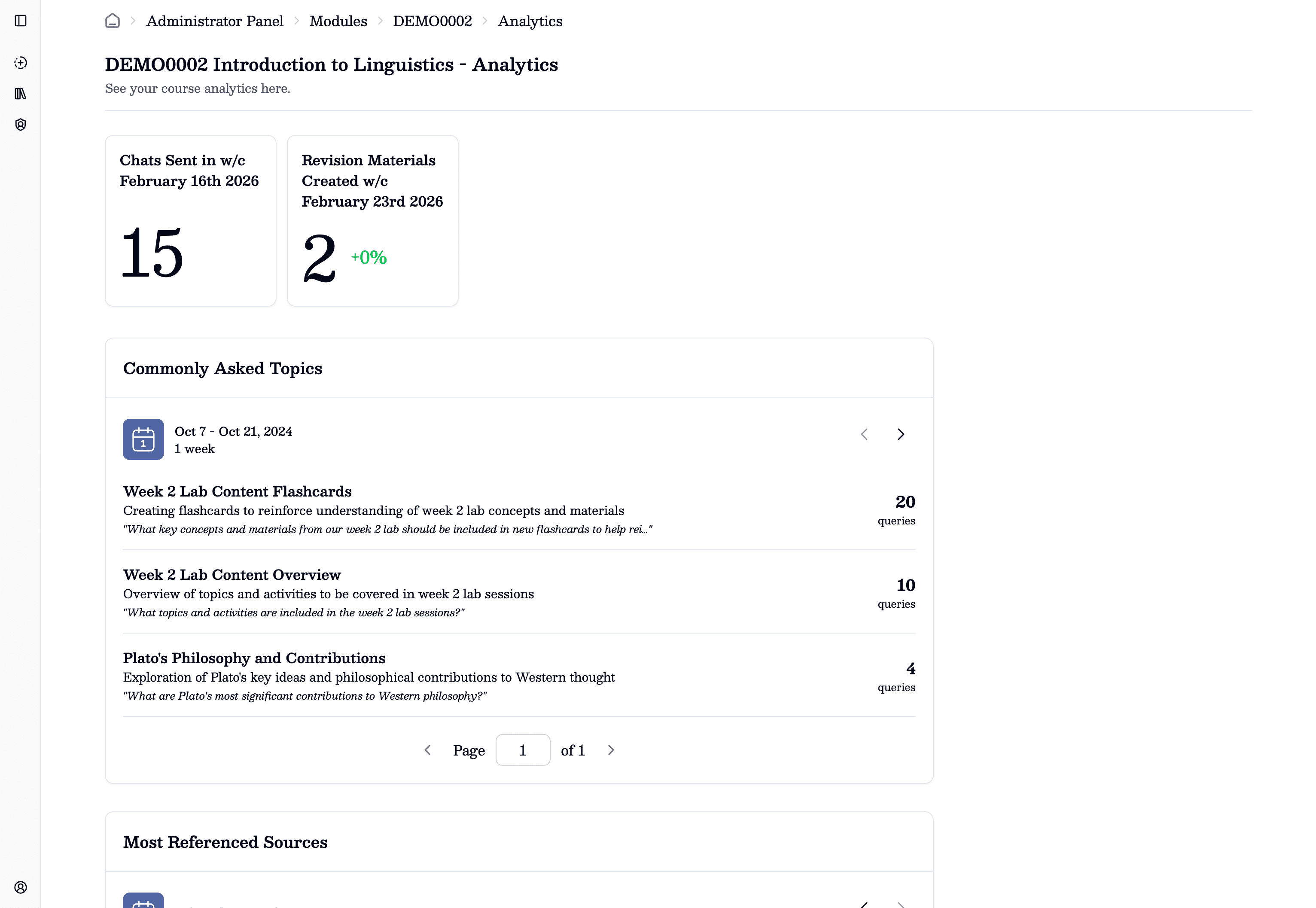This screenshot has height=908, width=1316.
Task: Toggle the sidebar panel icon
Action: 21,21
